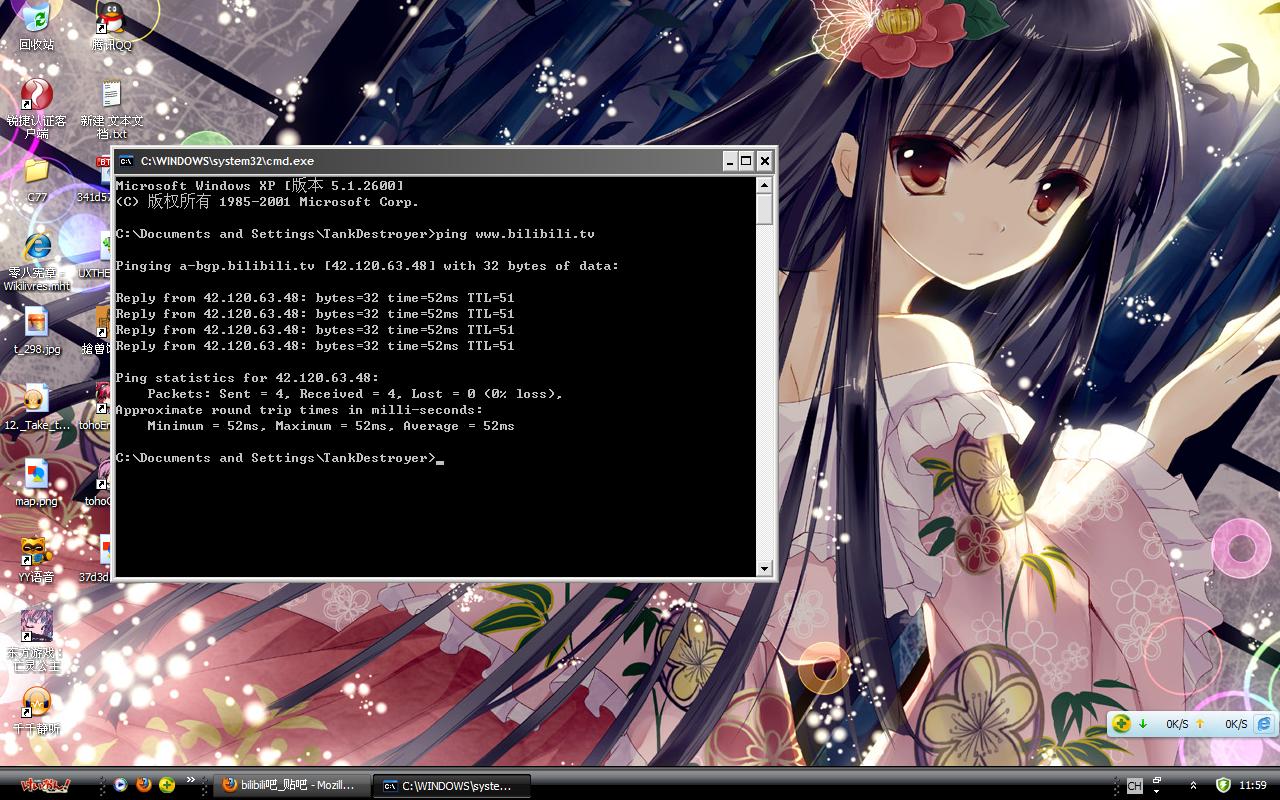Open the Recycle Bin desktop icon
This screenshot has width=1280, height=800.
pyautogui.click(x=36, y=20)
